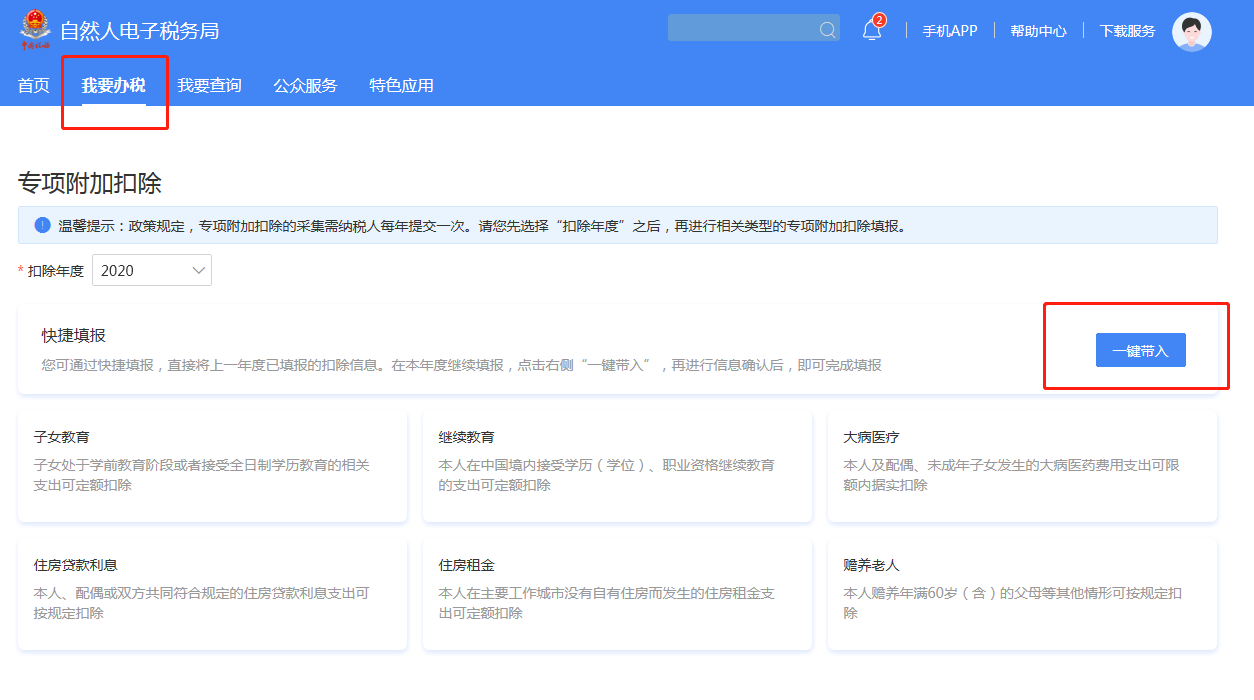Image resolution: width=1254 pixels, height=700 pixels.
Task: Click the search magnifier icon
Action: (827, 30)
